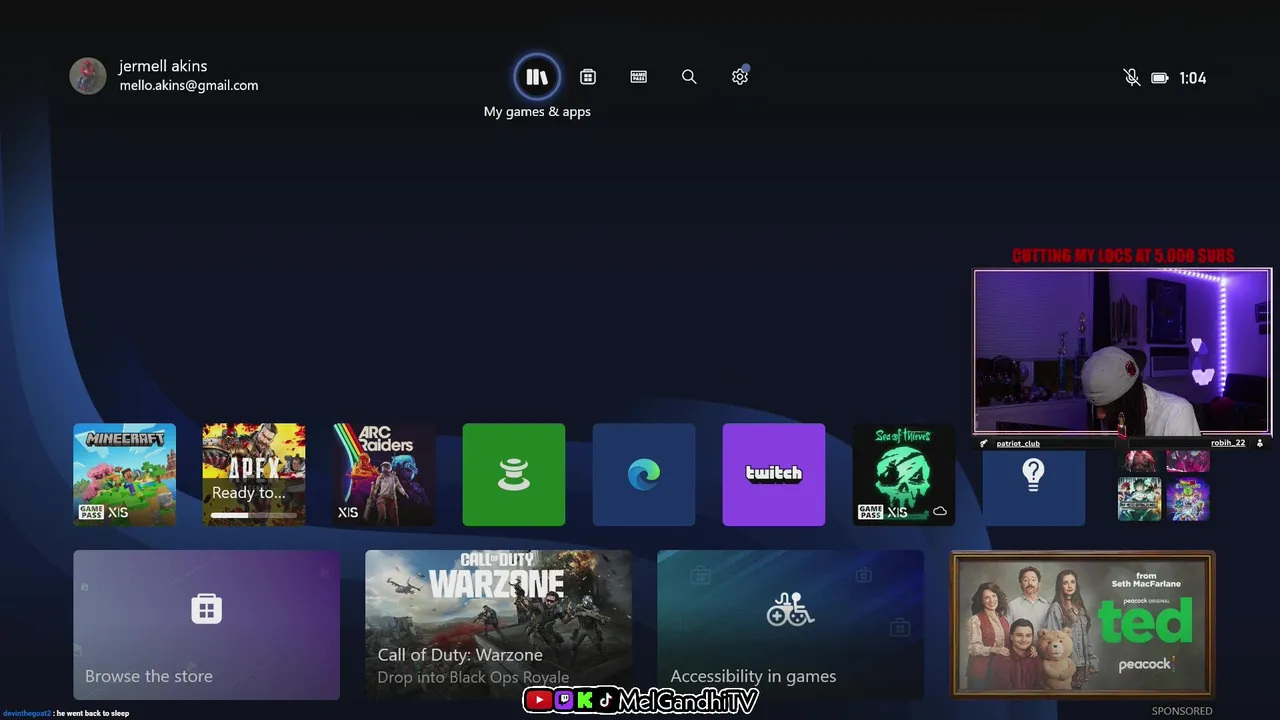Open jermell akins profile avatar
This screenshot has height=720, width=1280.
click(x=88, y=76)
